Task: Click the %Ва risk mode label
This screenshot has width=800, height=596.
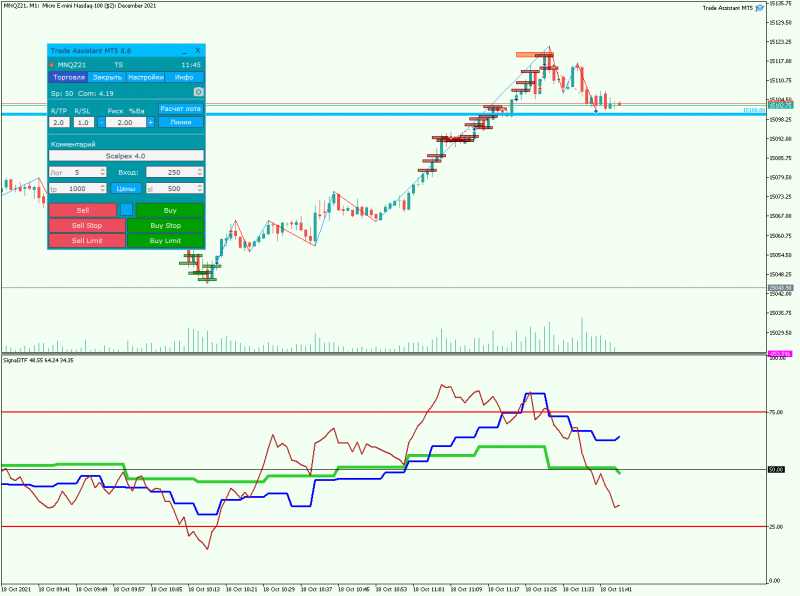Action: click(x=137, y=111)
